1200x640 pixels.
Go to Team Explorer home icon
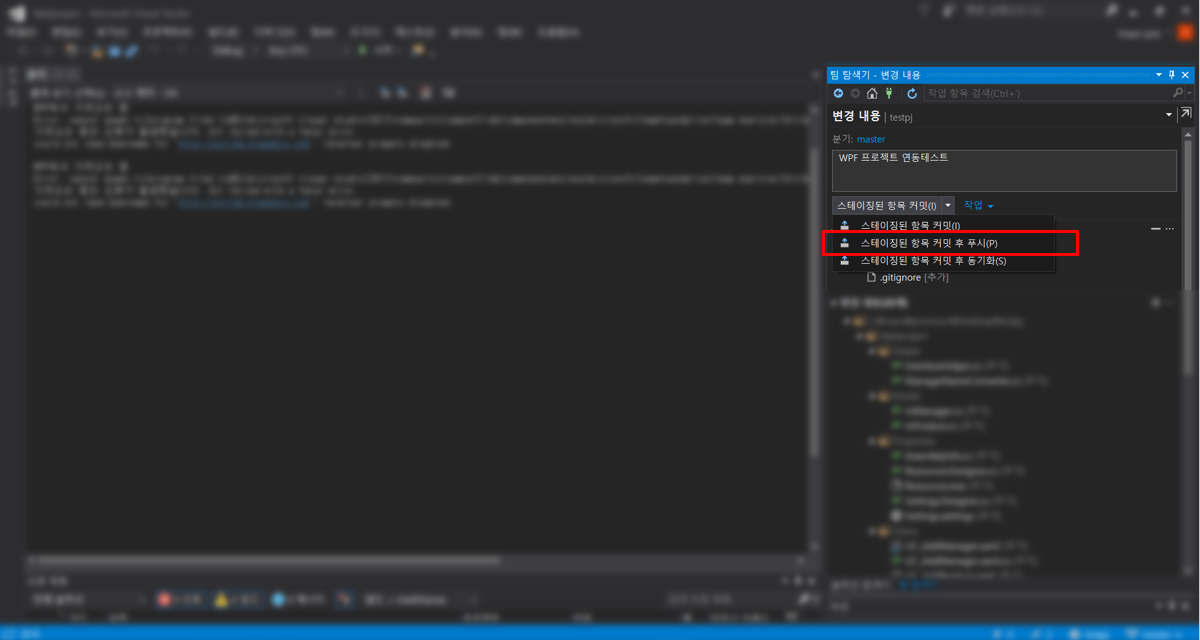click(x=872, y=93)
